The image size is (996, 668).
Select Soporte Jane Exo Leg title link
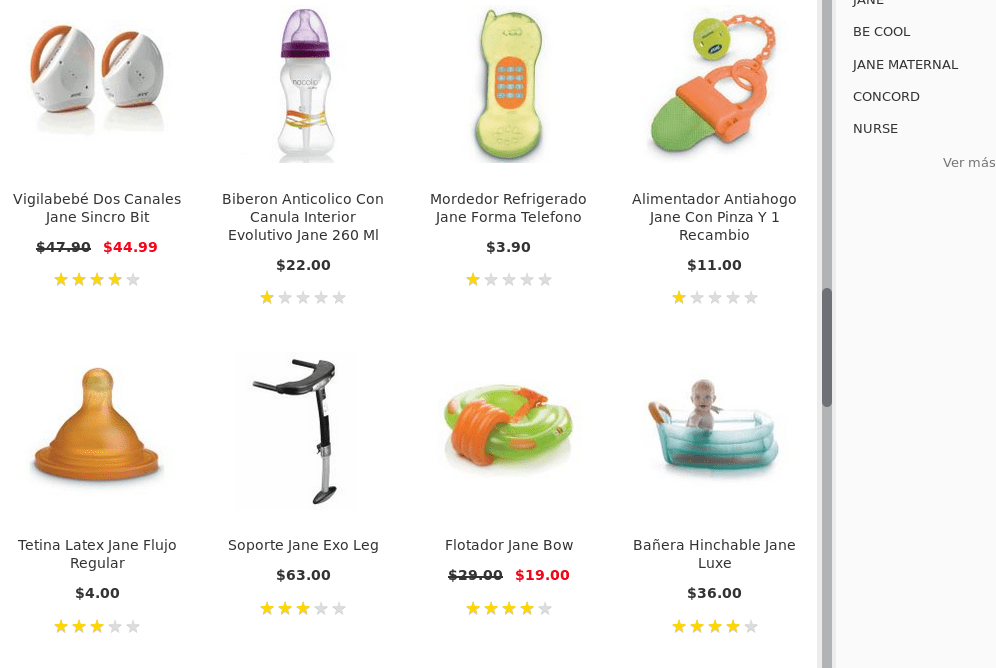(x=303, y=545)
